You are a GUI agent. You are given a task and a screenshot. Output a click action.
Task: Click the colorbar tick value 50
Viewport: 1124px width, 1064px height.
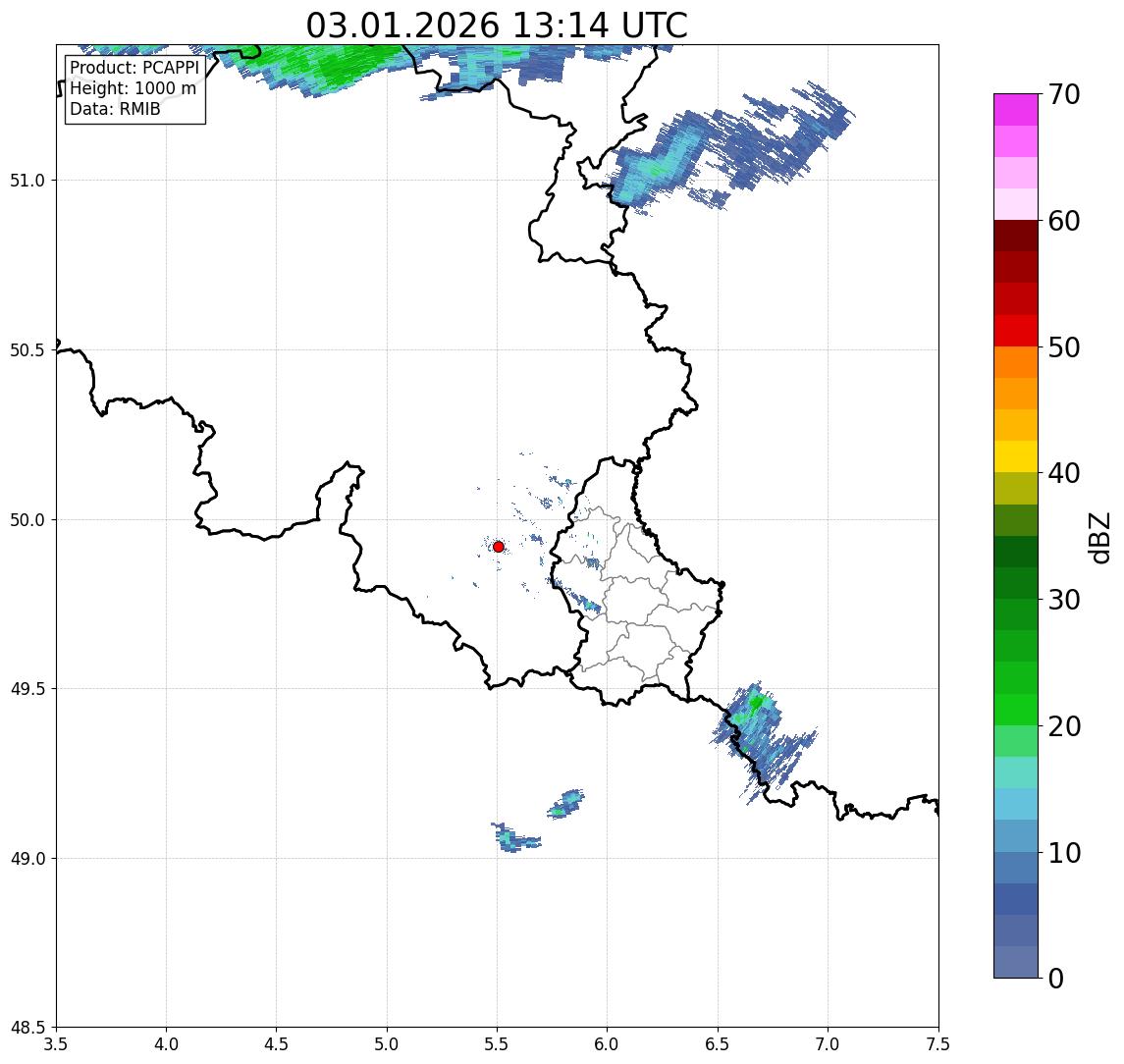1064,347
